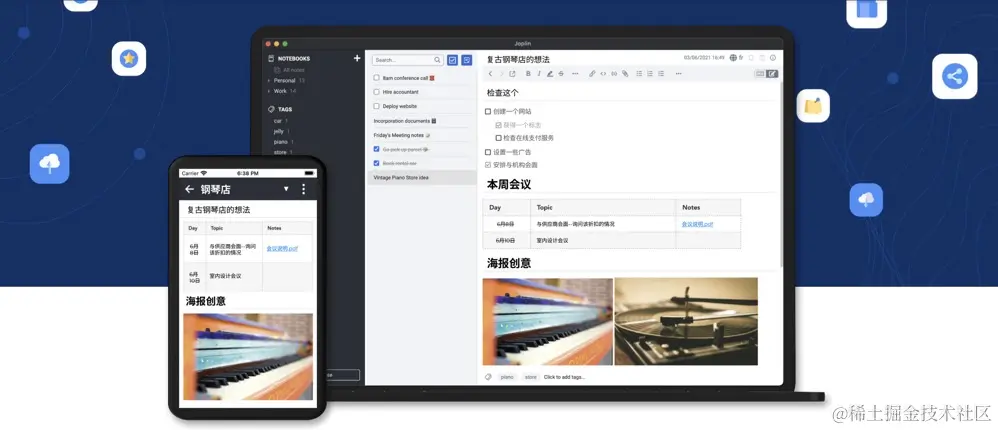Create a new to-do with the checkbox button
998x430 pixels.
453,60
